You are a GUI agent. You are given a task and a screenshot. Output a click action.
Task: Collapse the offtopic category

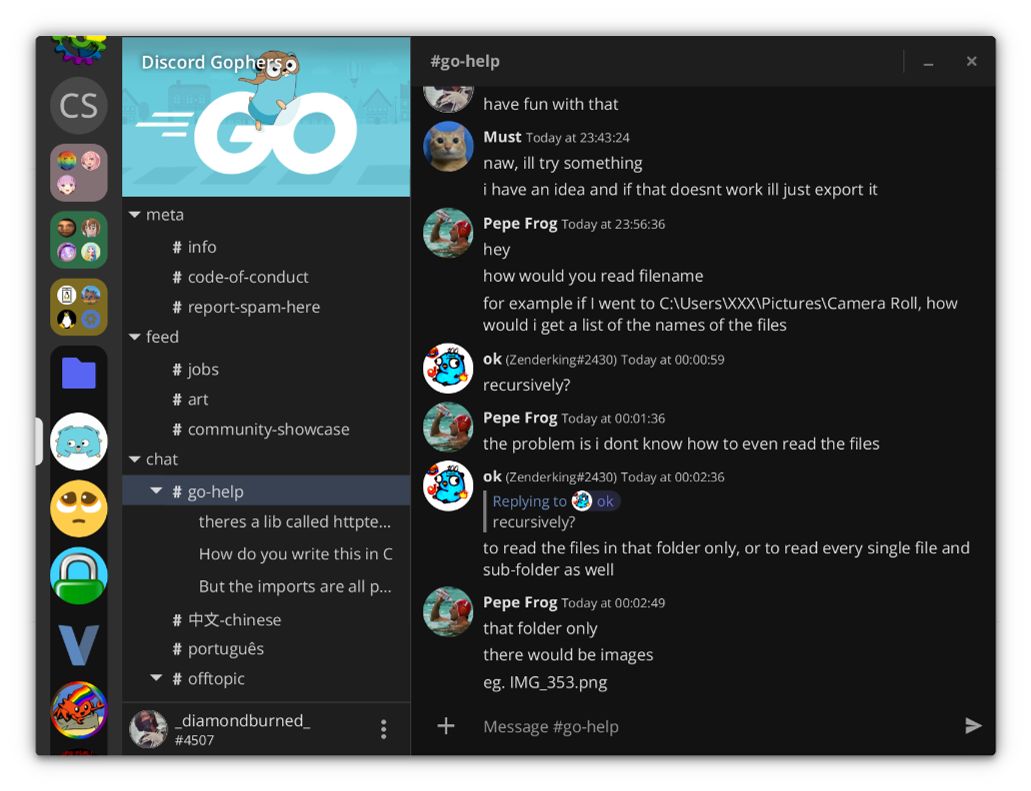coord(156,678)
